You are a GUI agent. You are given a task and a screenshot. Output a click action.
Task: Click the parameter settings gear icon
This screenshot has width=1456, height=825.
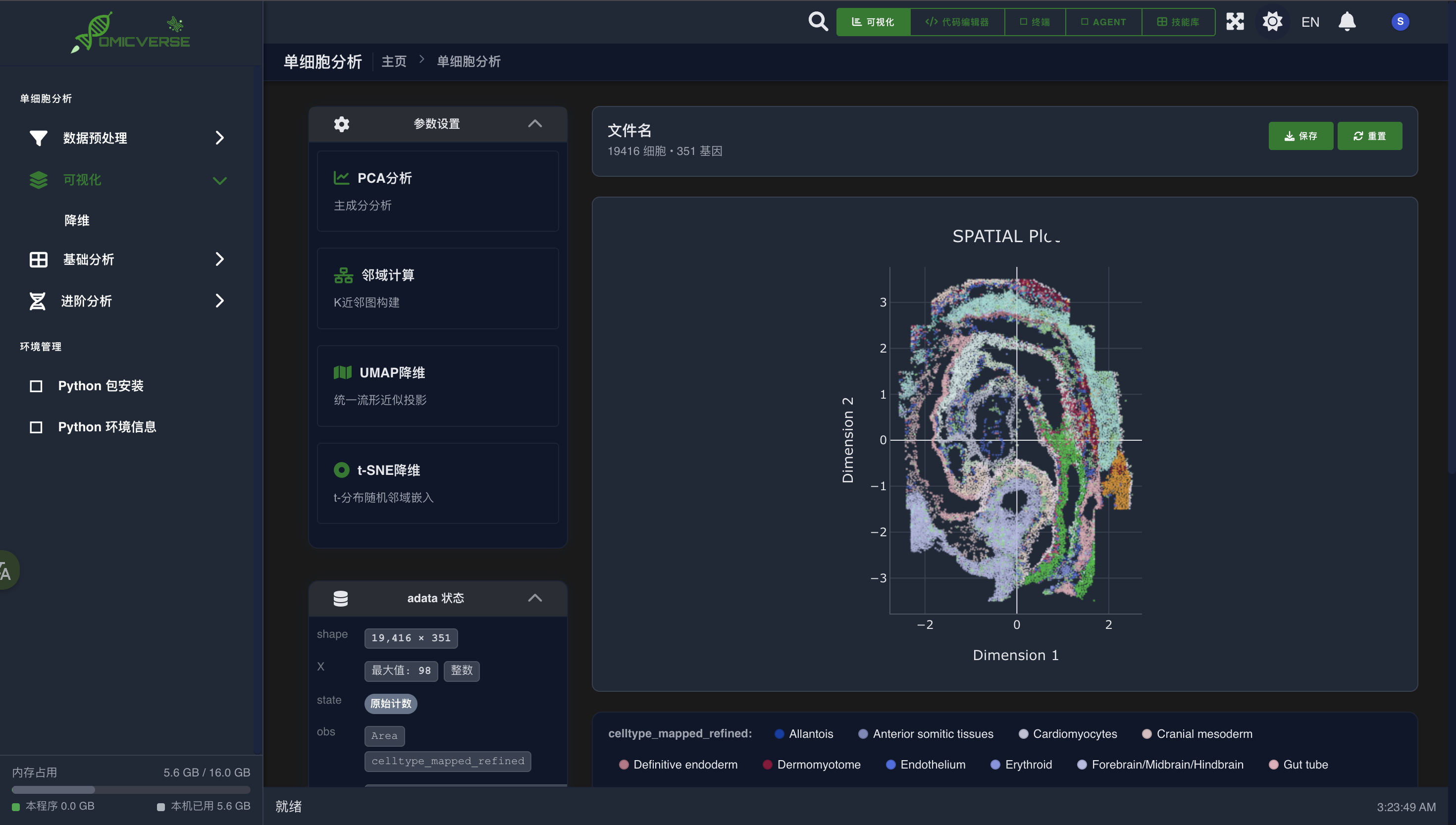[341, 124]
